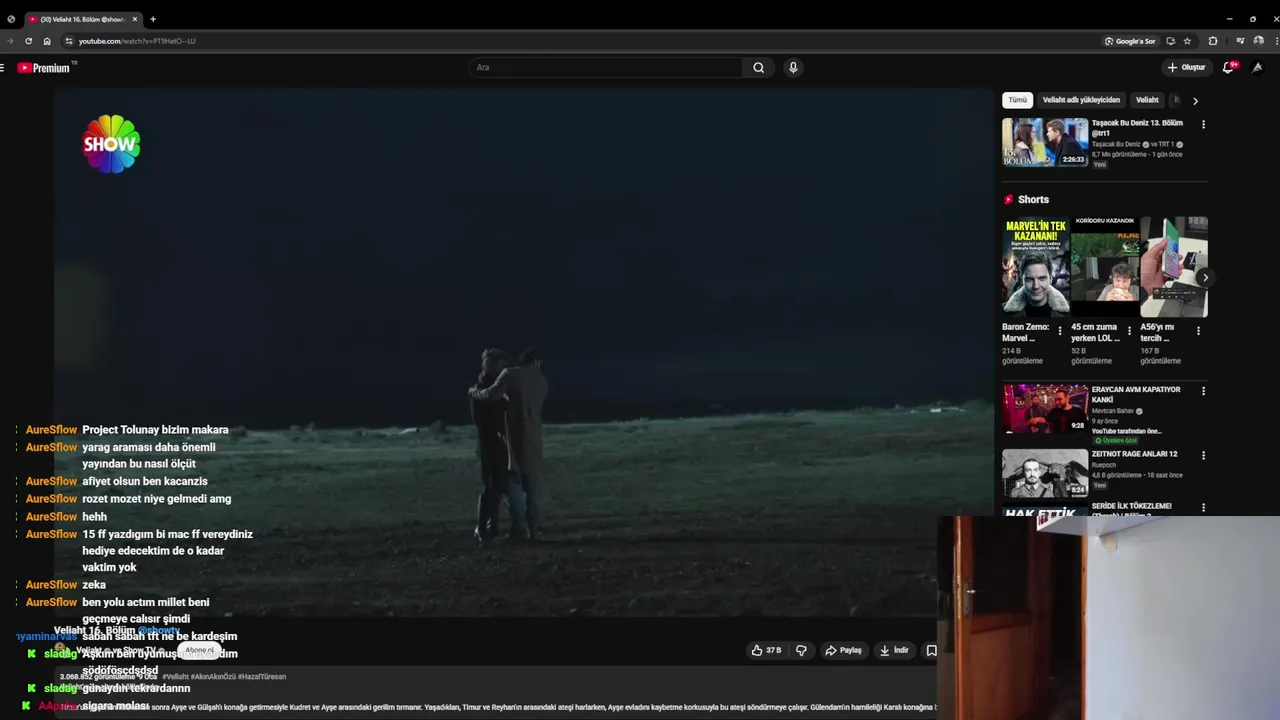
Task: Open the Oluştur create menu
Action: click(1186, 68)
